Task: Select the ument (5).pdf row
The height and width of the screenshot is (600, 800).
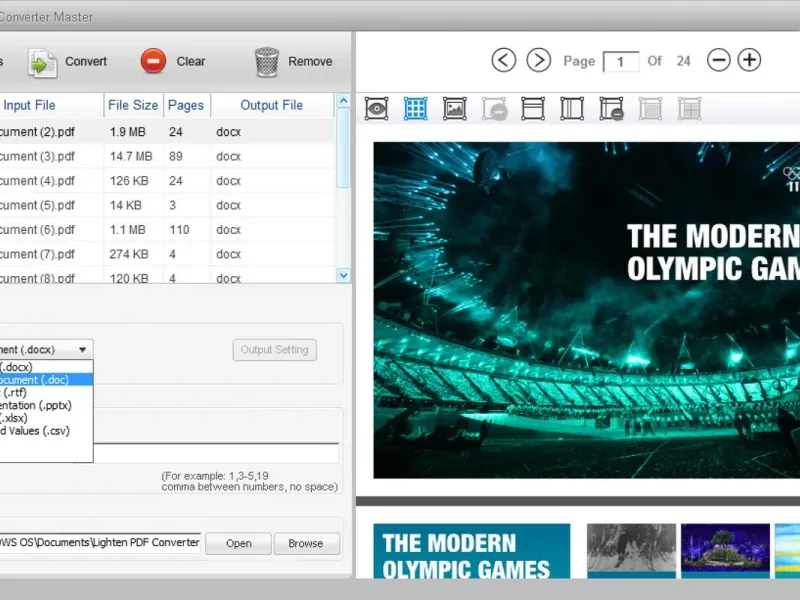Action: (x=167, y=205)
